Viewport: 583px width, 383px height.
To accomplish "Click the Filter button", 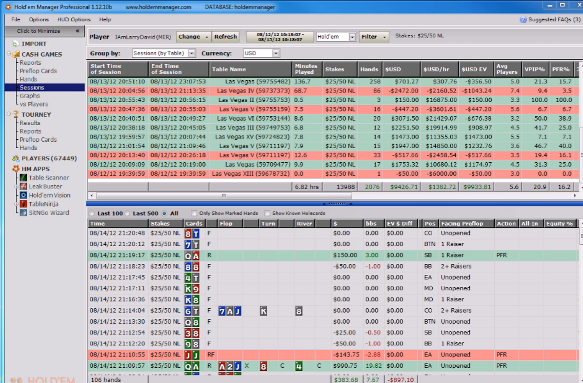I will click(374, 37).
